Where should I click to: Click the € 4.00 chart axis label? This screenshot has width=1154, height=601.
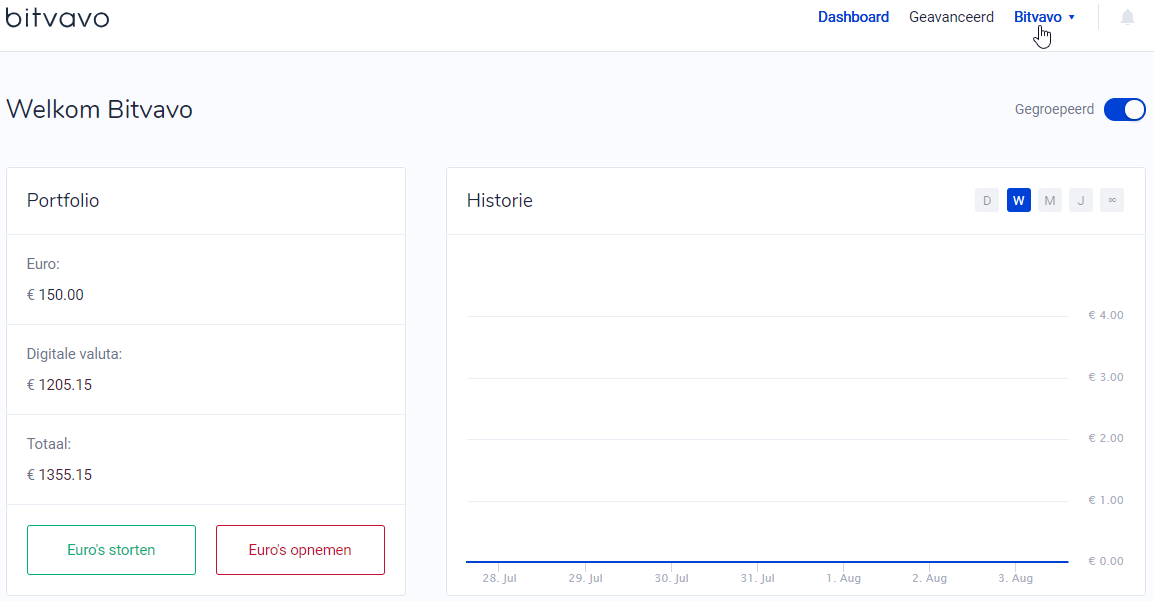point(1106,315)
